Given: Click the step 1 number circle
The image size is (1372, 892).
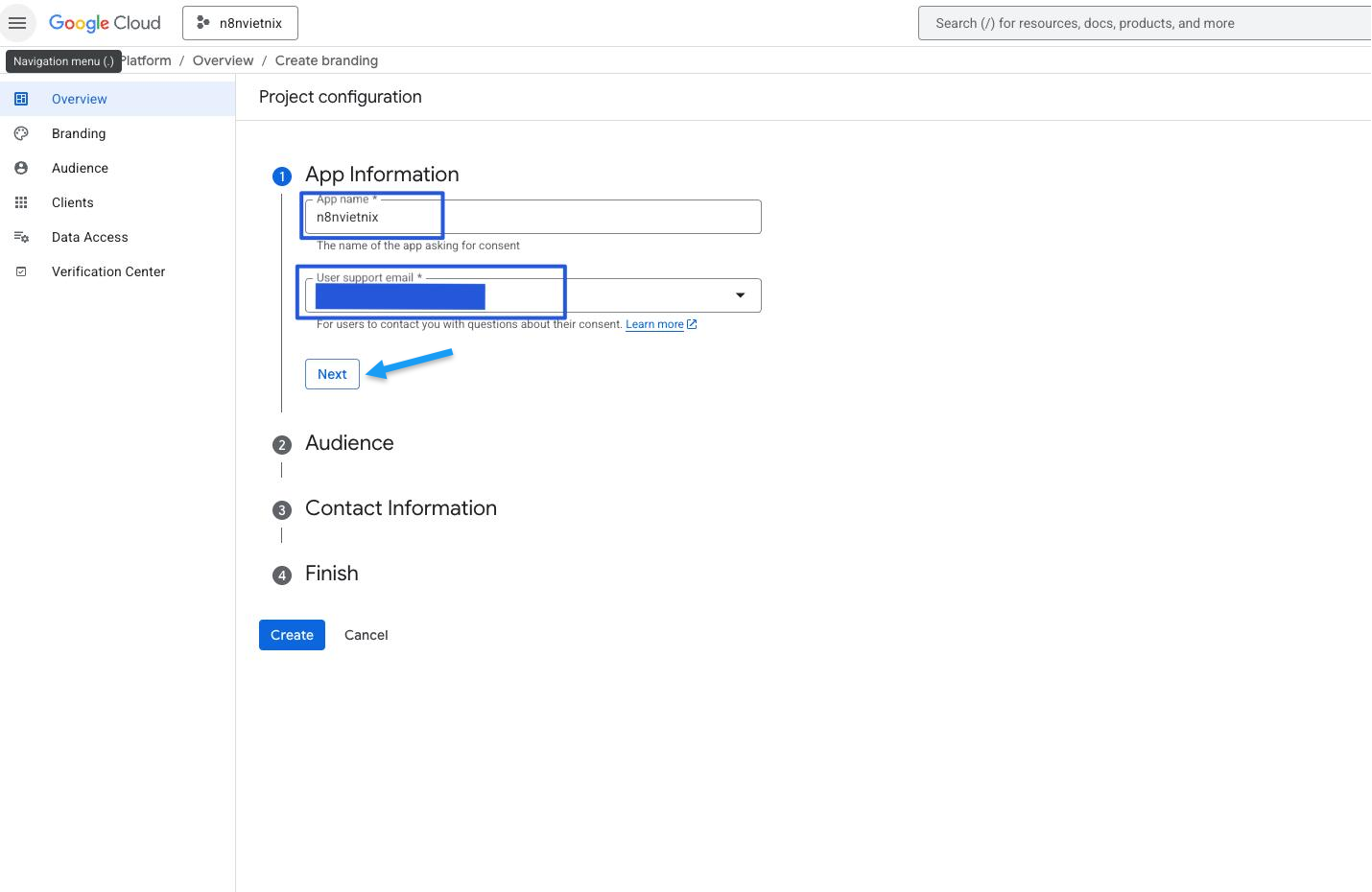Looking at the screenshot, I should point(282,176).
